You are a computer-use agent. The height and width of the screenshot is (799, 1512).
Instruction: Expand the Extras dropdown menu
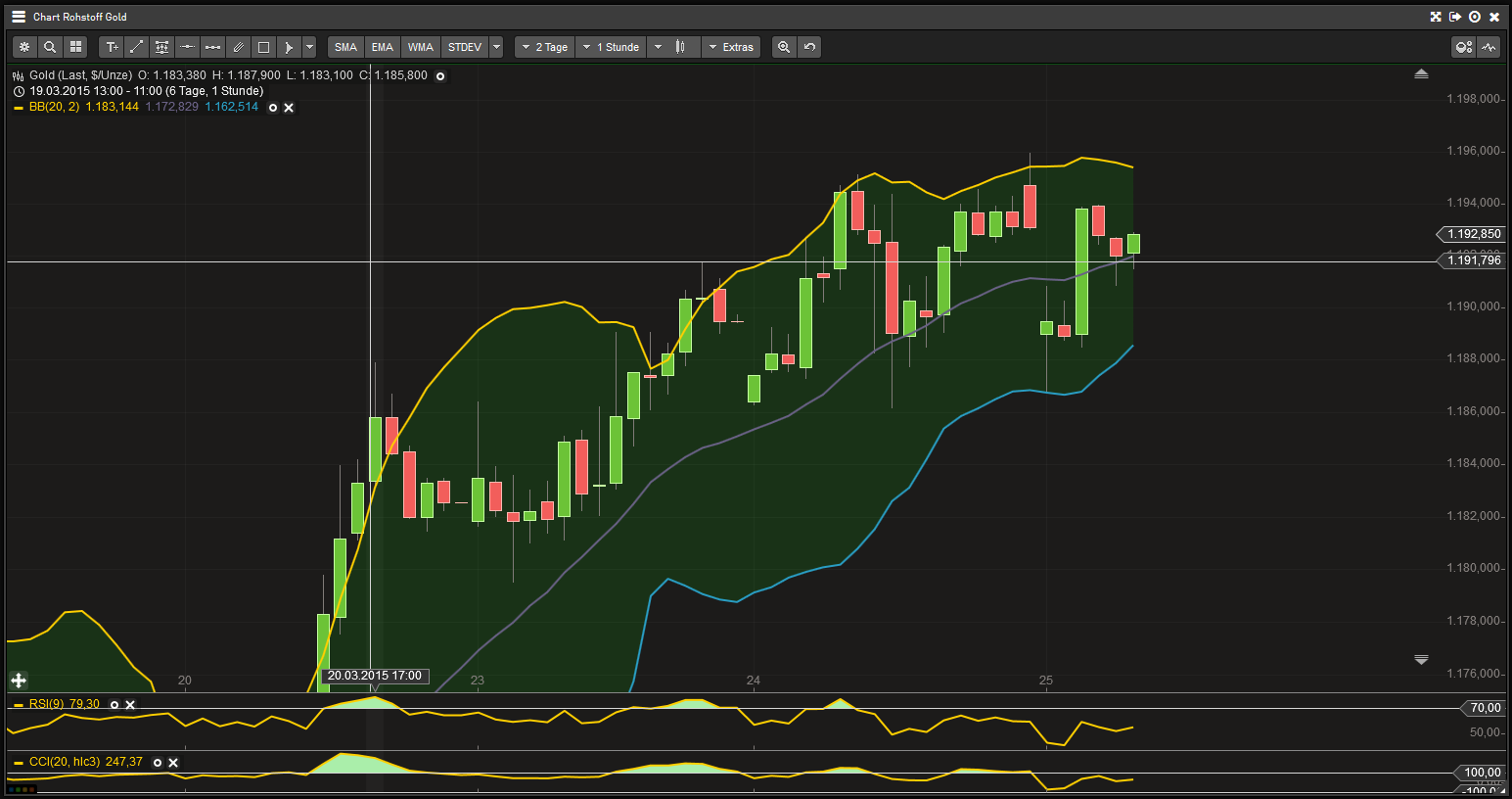[x=731, y=46]
